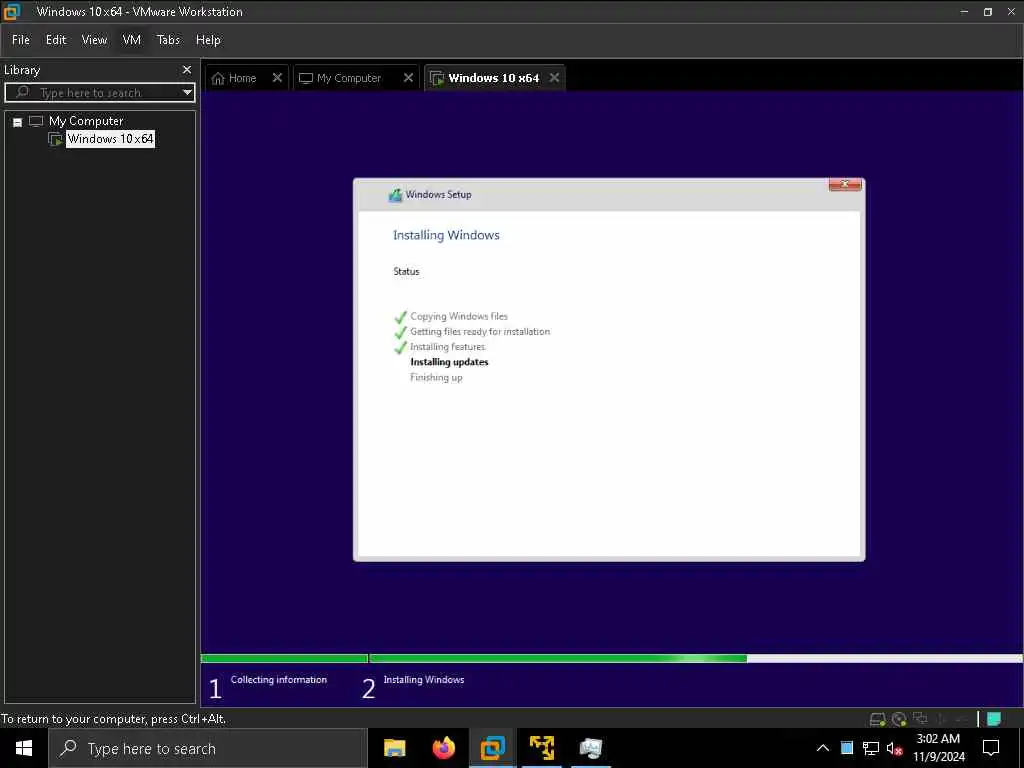This screenshot has height=768, width=1024.
Task: Click the CD/DVD drive status icon in VMware status bar
Action: point(899,719)
